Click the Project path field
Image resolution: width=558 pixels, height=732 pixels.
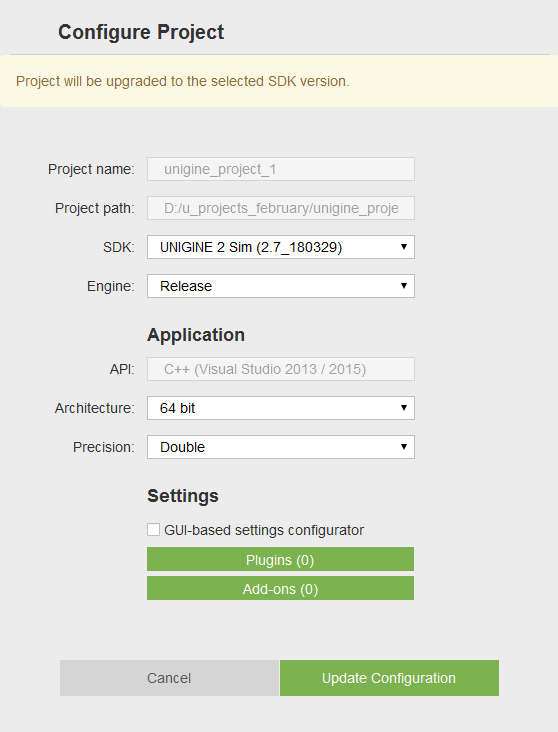pos(281,208)
